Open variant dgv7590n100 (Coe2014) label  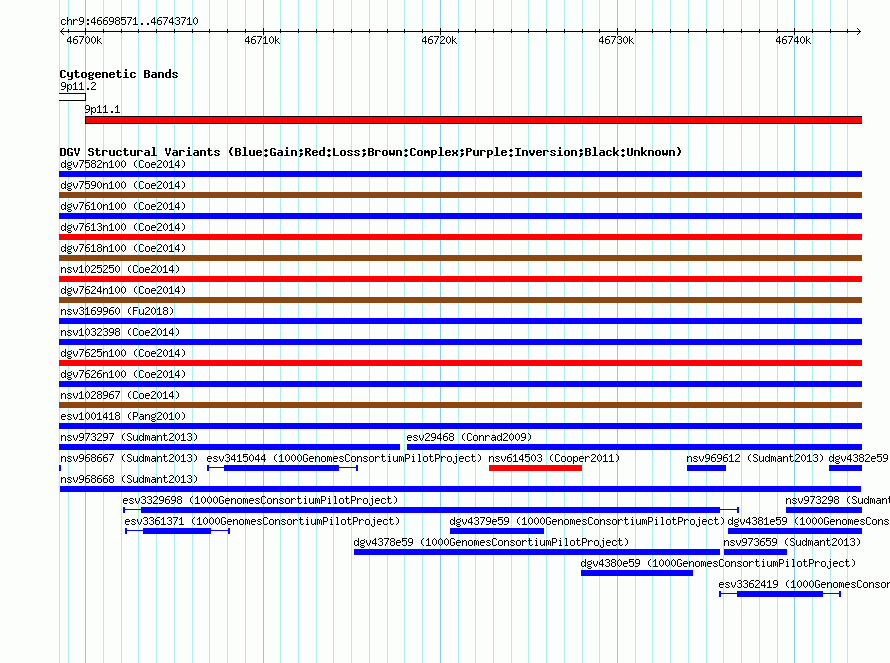tap(123, 185)
